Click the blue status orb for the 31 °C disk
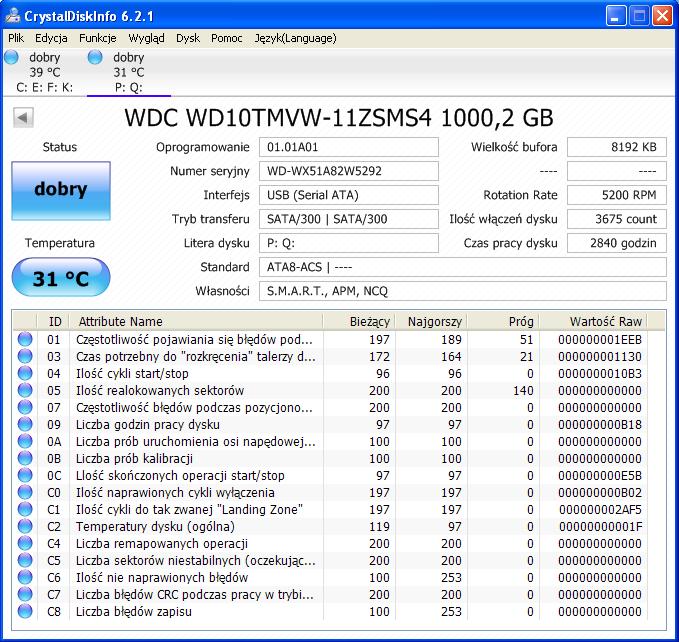This screenshot has height=642, width=679. click(x=95, y=57)
